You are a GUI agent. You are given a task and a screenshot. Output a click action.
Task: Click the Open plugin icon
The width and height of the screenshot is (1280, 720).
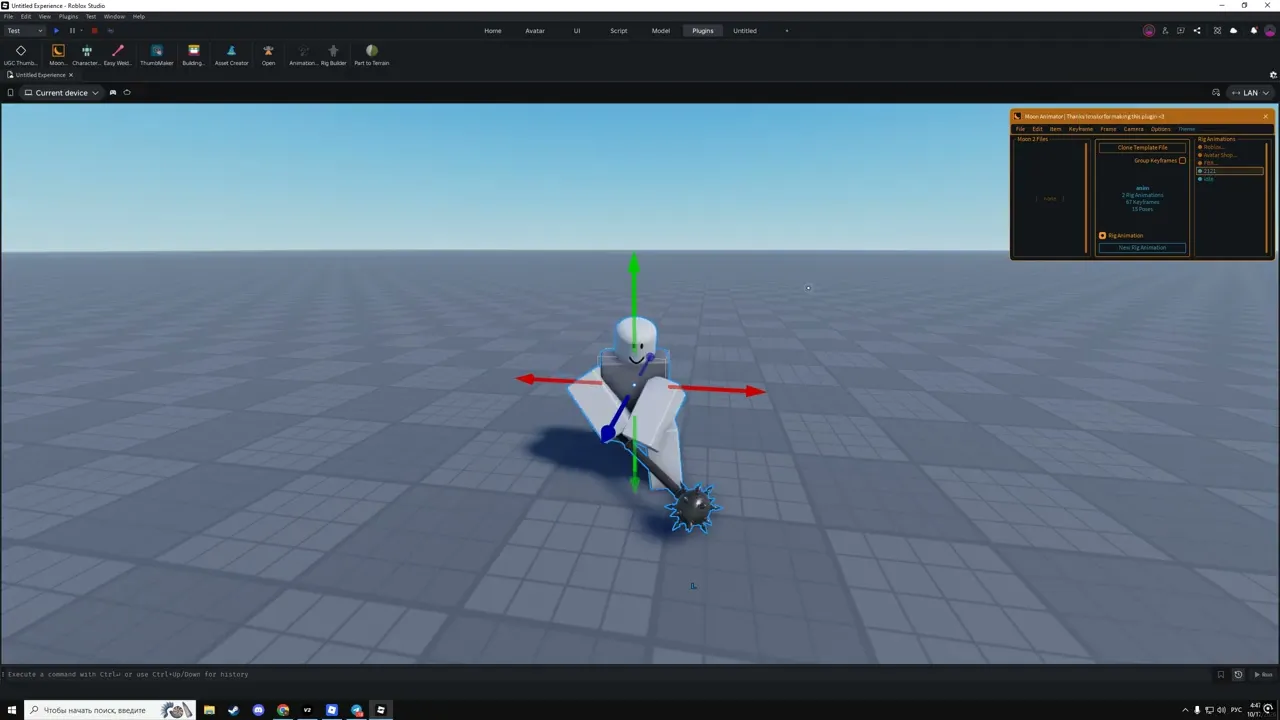coord(268,54)
